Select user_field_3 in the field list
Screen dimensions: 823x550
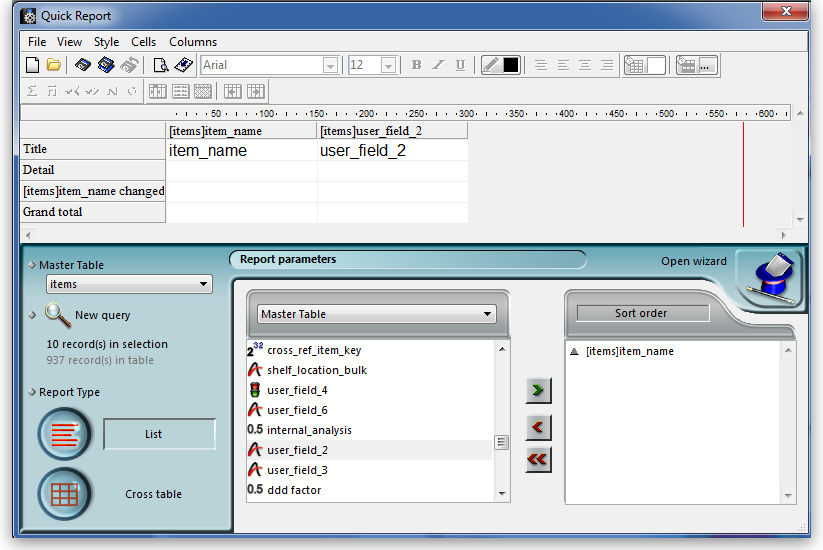(x=297, y=470)
